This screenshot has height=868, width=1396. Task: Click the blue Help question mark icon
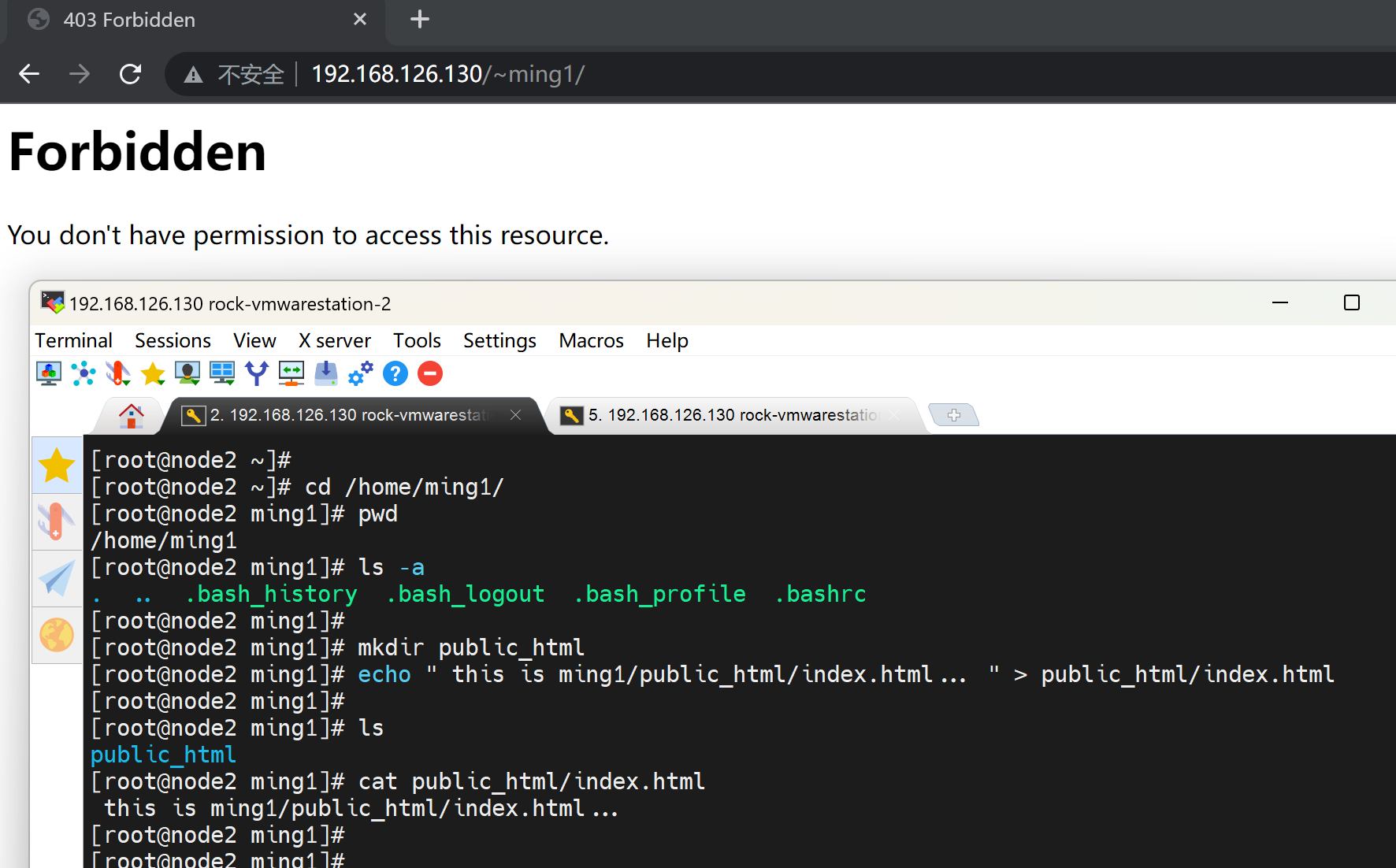pyautogui.click(x=395, y=373)
